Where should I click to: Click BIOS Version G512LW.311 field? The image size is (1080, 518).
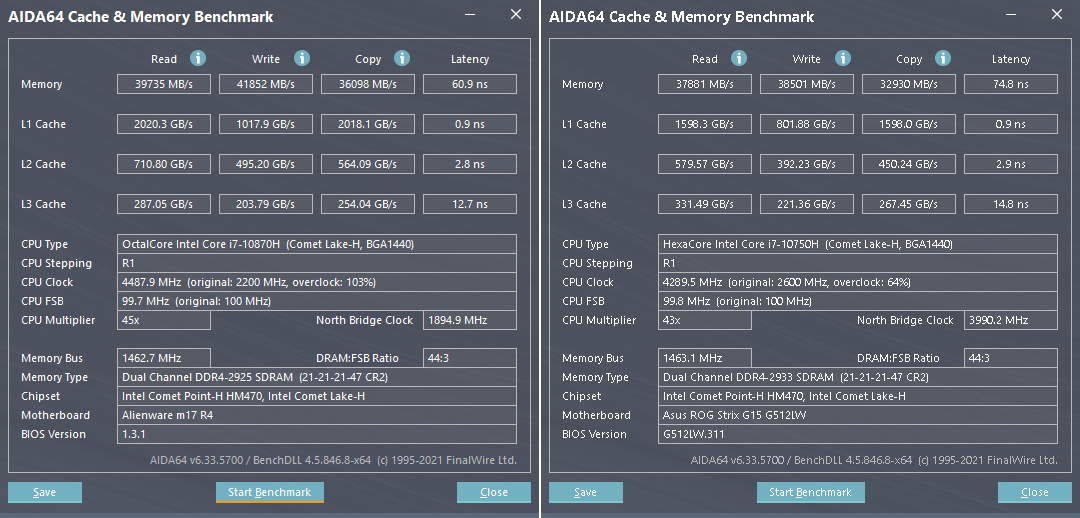tap(858, 434)
